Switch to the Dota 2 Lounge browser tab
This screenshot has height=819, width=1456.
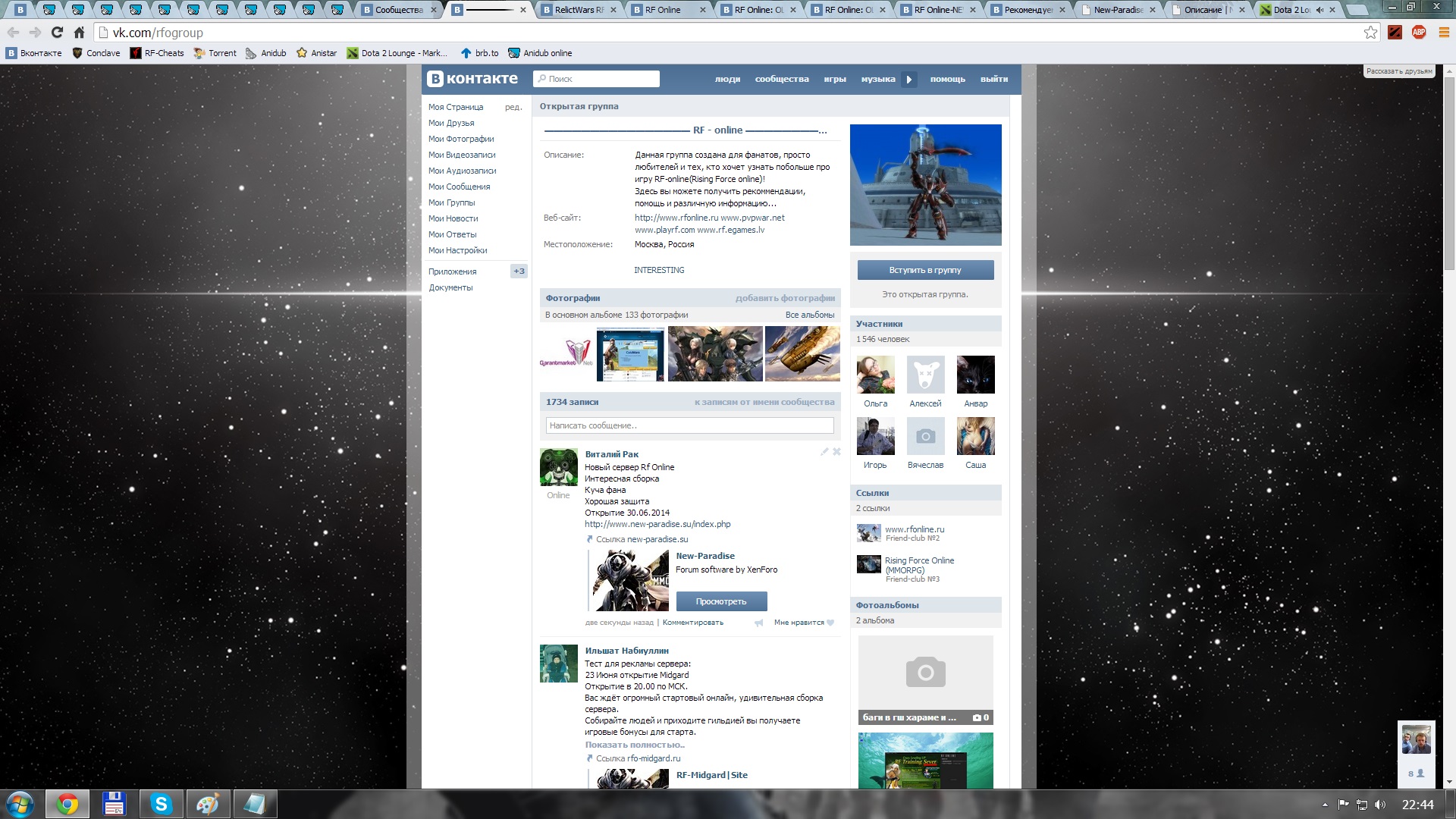(x=1298, y=10)
